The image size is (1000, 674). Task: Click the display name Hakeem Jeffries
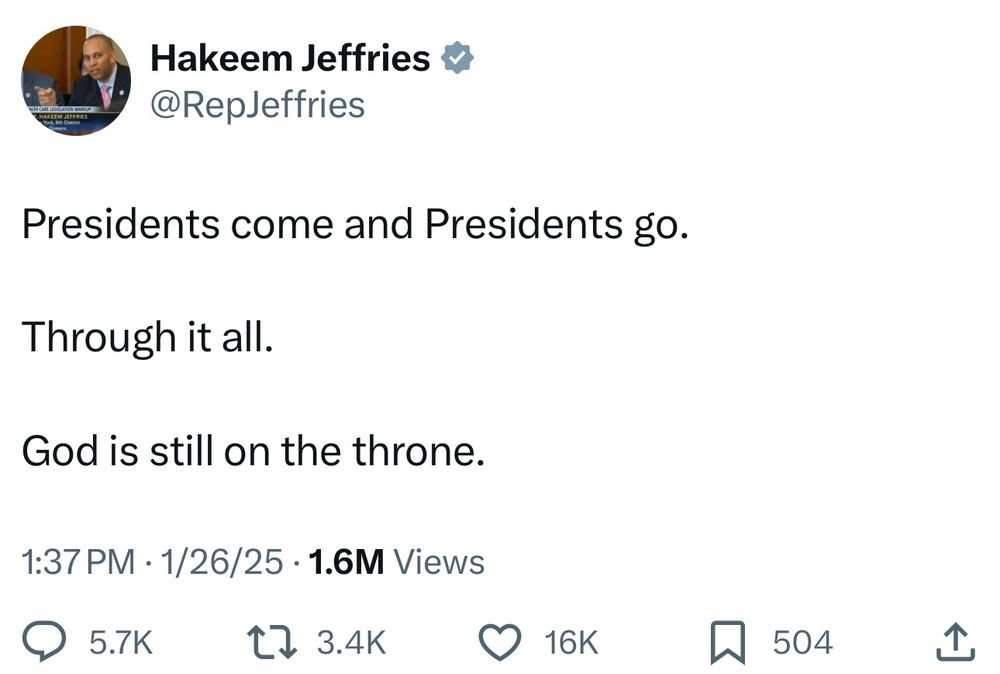pos(290,59)
